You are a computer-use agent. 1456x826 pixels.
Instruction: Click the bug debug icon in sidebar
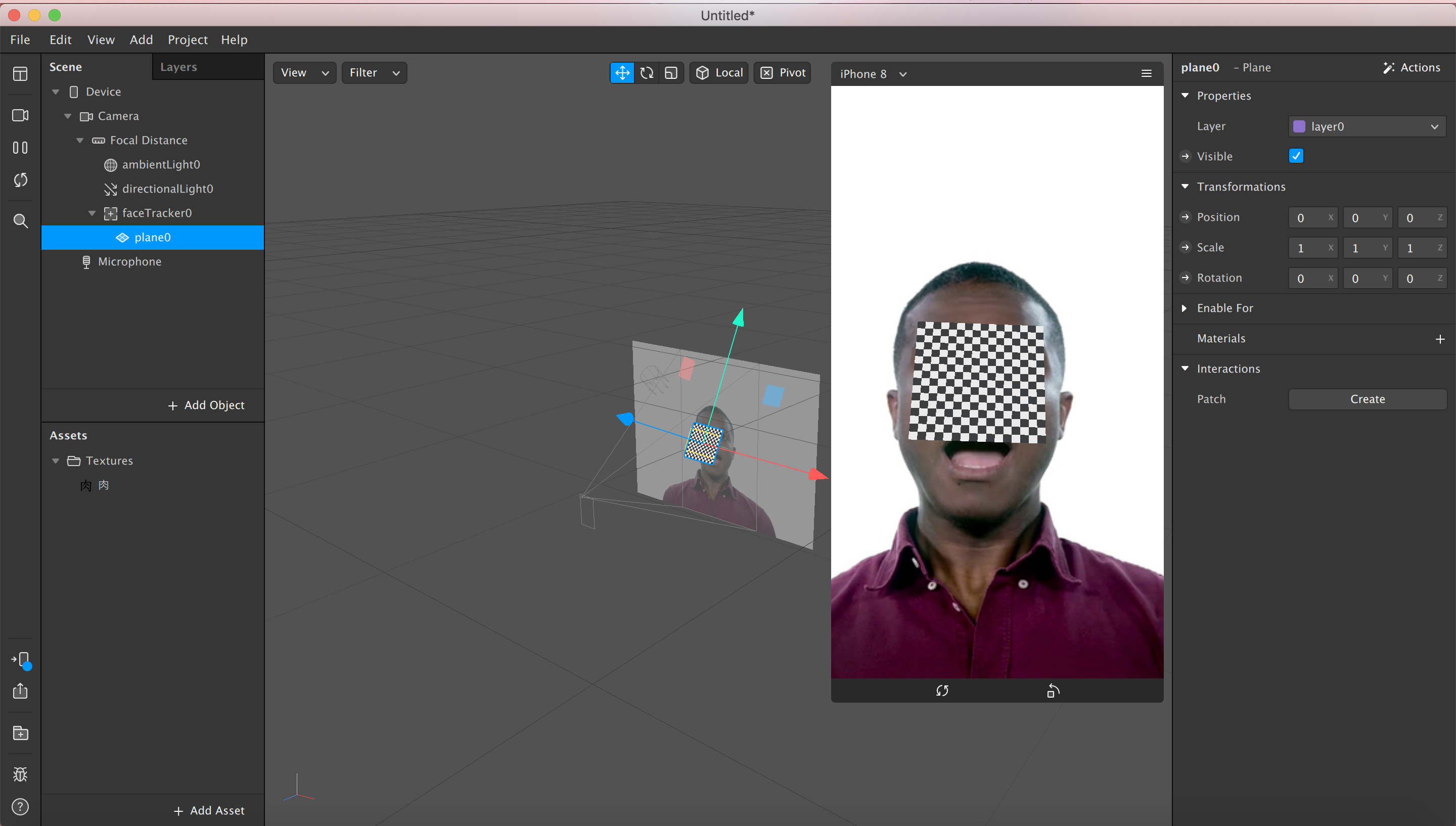tap(20, 774)
